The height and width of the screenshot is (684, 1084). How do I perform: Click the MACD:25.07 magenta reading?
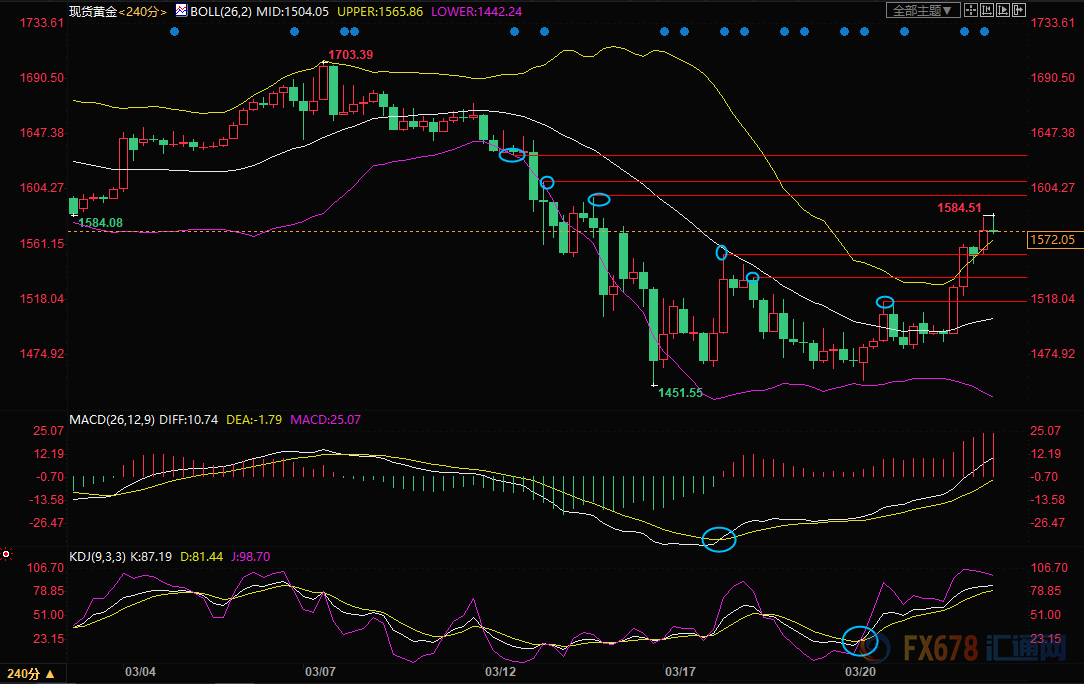click(326, 420)
